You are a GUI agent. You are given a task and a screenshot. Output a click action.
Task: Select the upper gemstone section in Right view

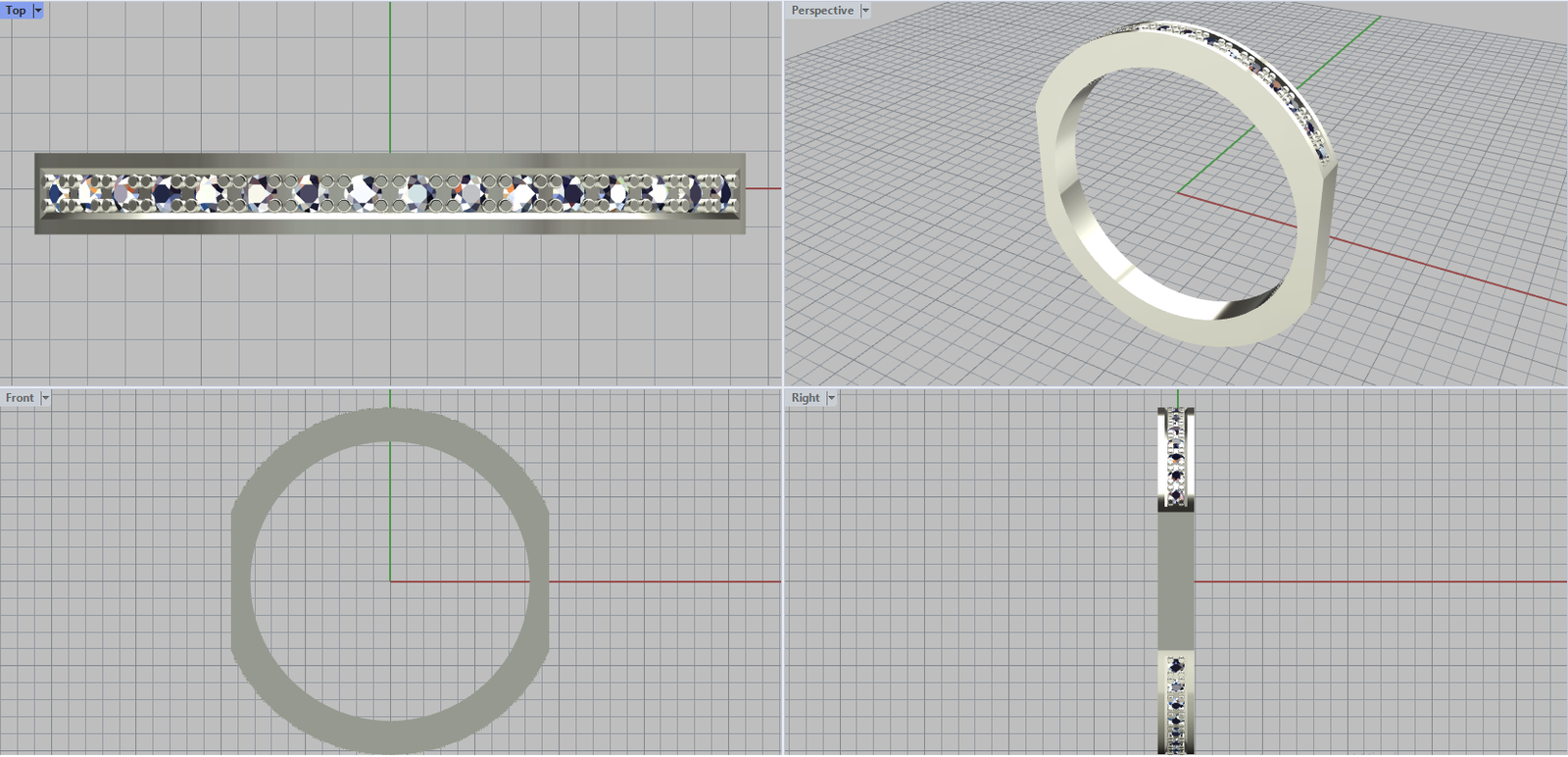[x=1176, y=459]
